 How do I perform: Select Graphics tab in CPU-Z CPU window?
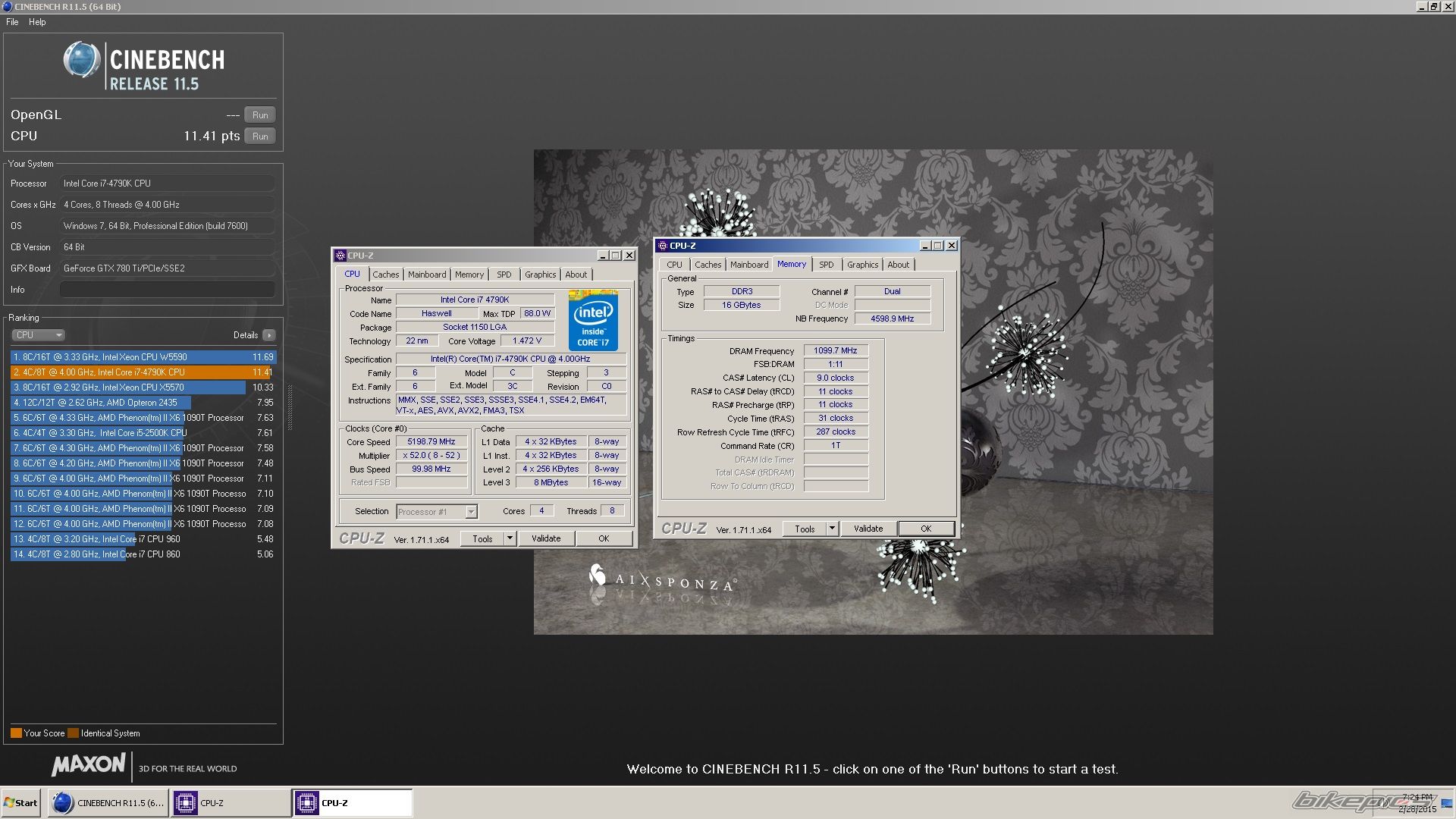(541, 275)
